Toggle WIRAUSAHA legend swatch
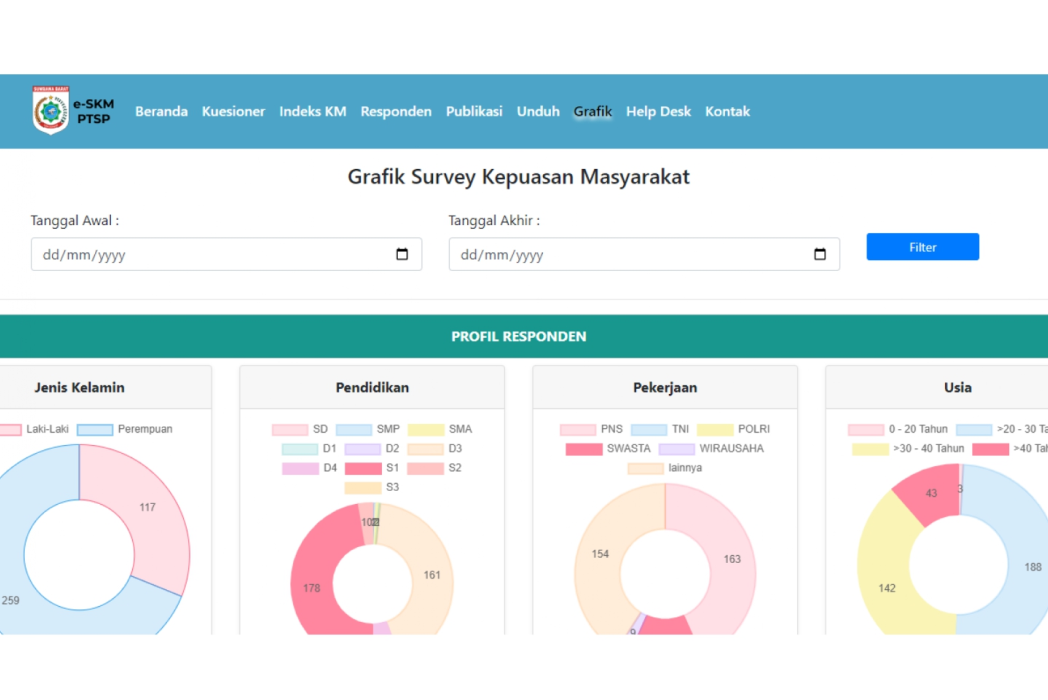 pos(676,449)
